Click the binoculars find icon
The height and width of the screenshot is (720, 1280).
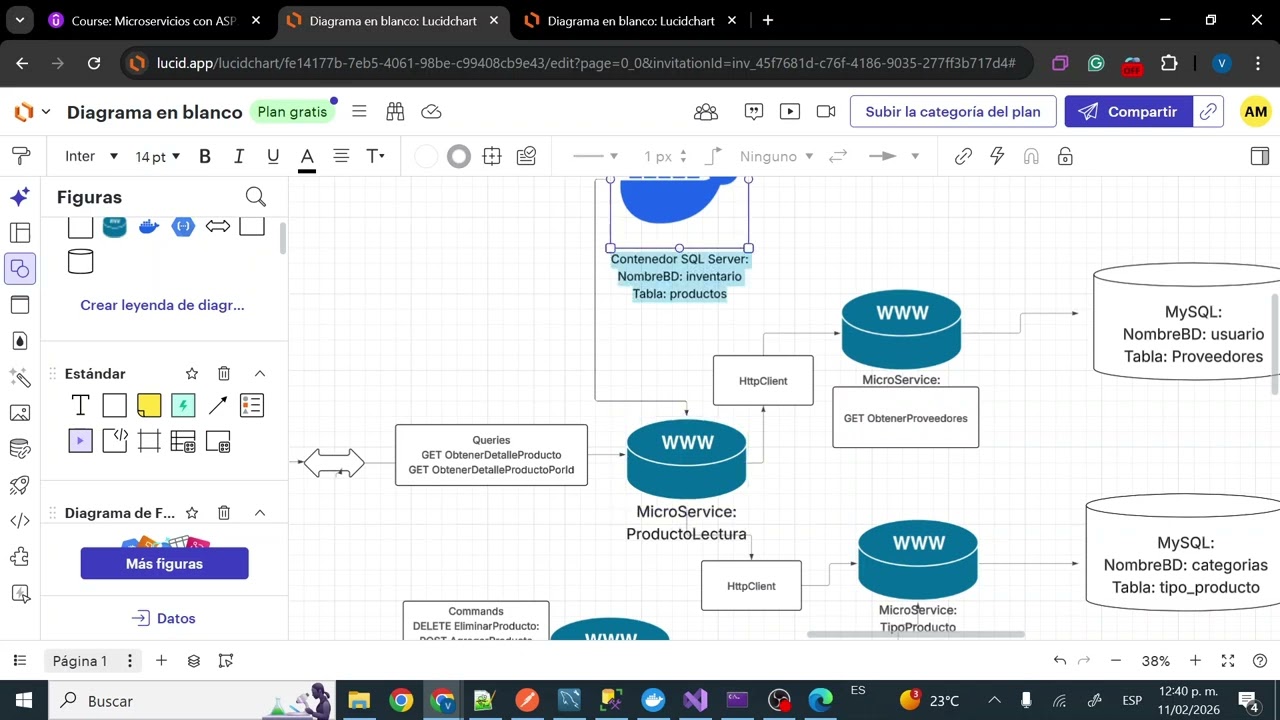coord(395,112)
